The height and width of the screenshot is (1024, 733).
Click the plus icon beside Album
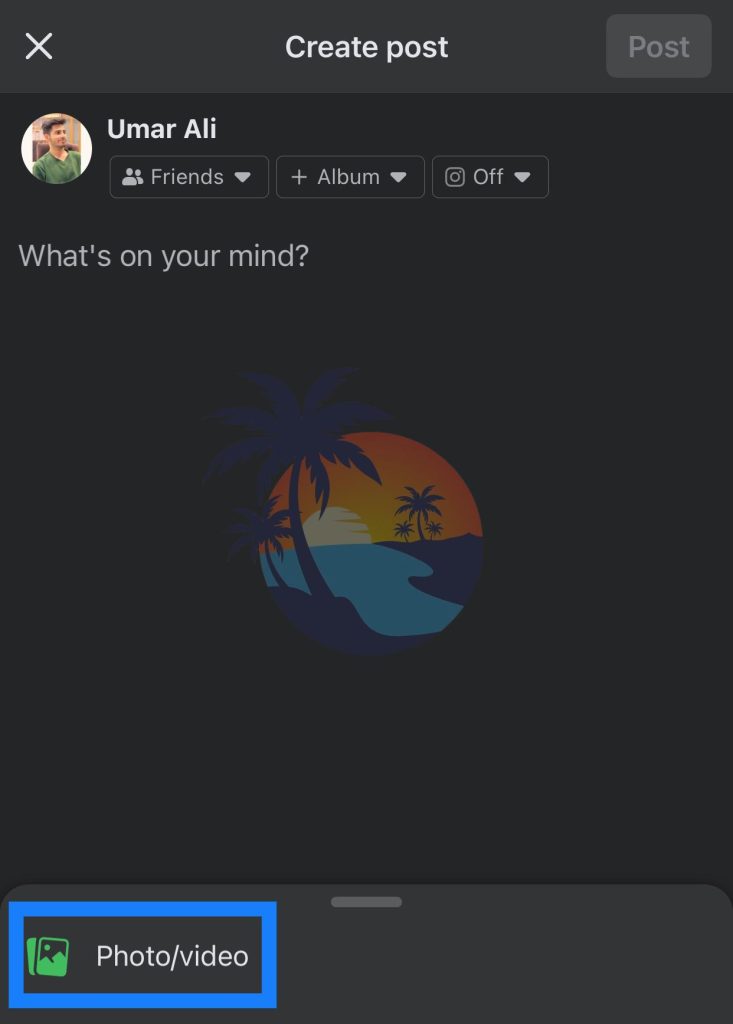[299, 177]
